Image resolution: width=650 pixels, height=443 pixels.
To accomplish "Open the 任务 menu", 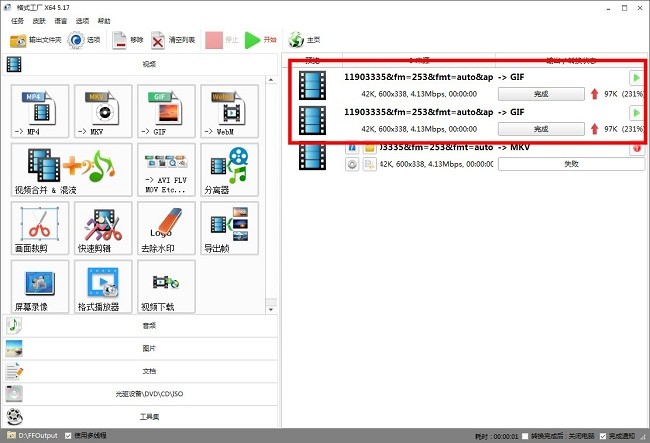I will (x=17, y=21).
